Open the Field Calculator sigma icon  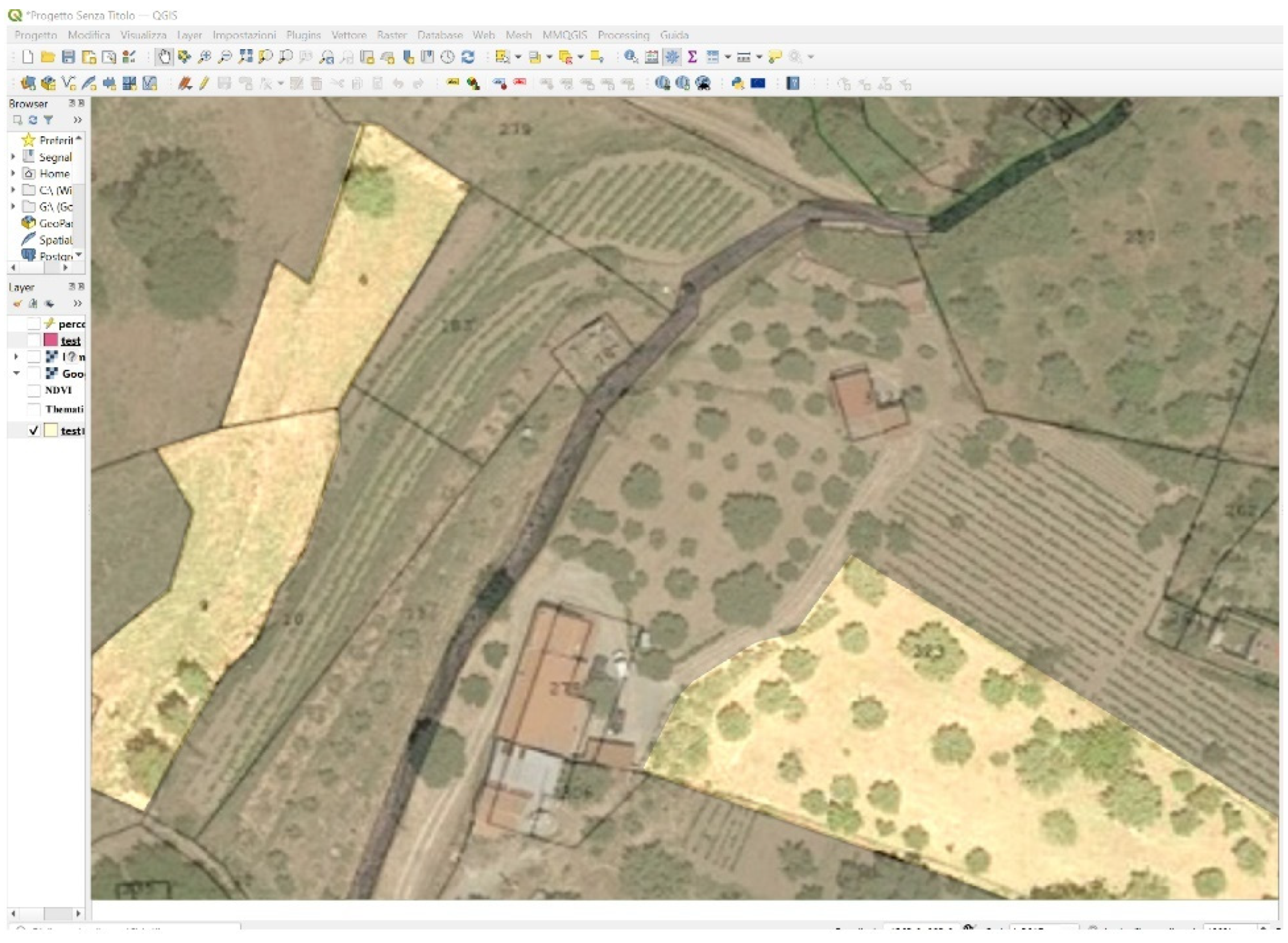[692, 57]
